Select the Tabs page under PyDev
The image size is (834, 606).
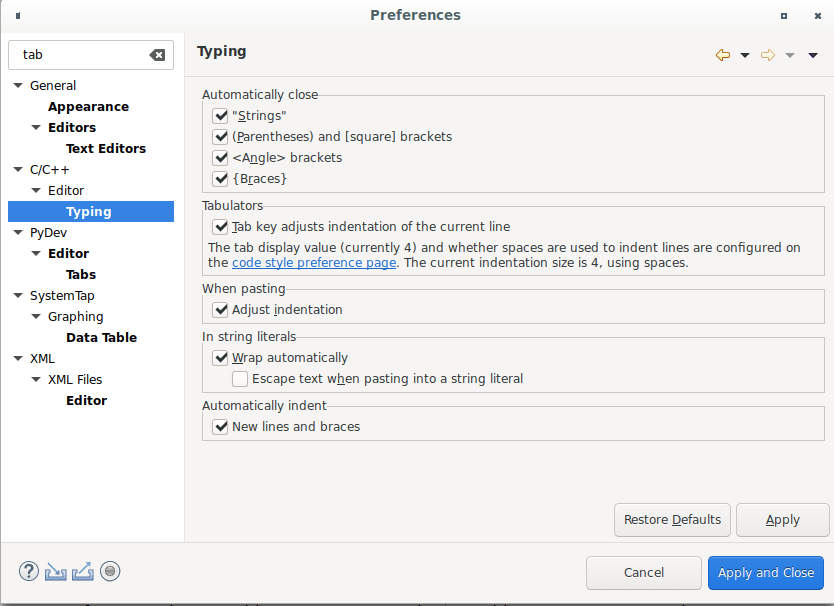pos(81,275)
